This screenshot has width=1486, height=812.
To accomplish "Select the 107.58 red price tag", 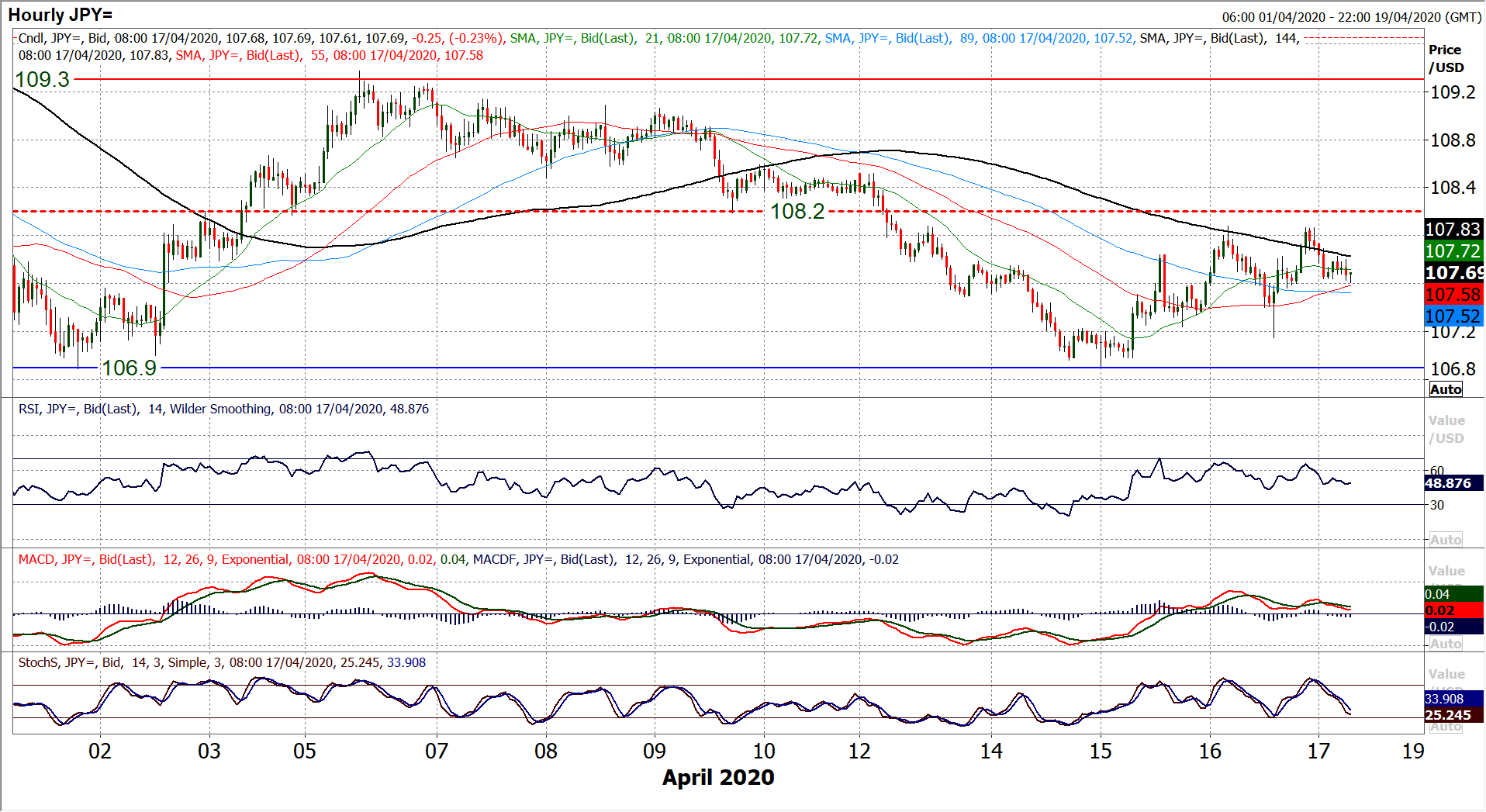I will pyautogui.click(x=1453, y=294).
